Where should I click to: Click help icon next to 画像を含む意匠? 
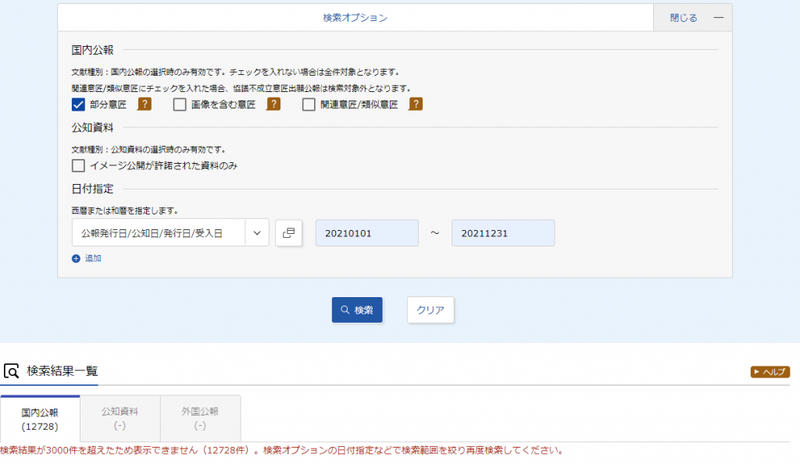274,105
